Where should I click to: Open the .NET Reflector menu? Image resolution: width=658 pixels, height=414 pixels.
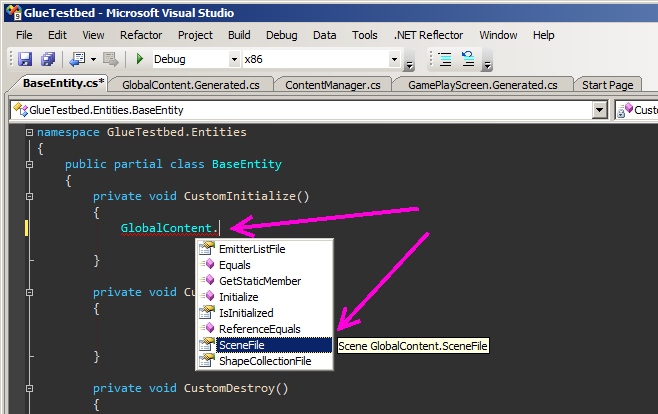(428, 35)
